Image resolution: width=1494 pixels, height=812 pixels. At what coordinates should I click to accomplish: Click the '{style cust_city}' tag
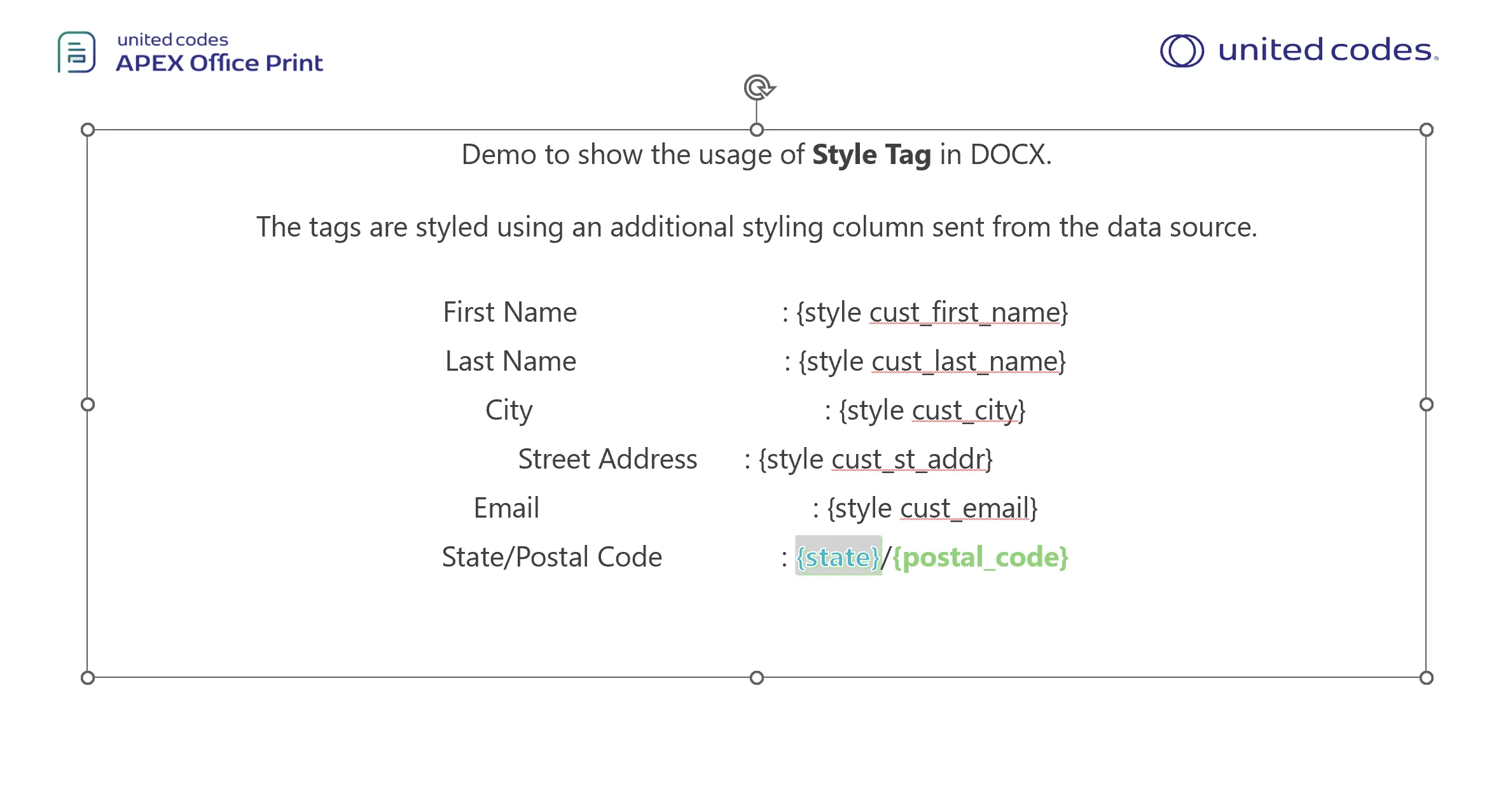coord(932,411)
